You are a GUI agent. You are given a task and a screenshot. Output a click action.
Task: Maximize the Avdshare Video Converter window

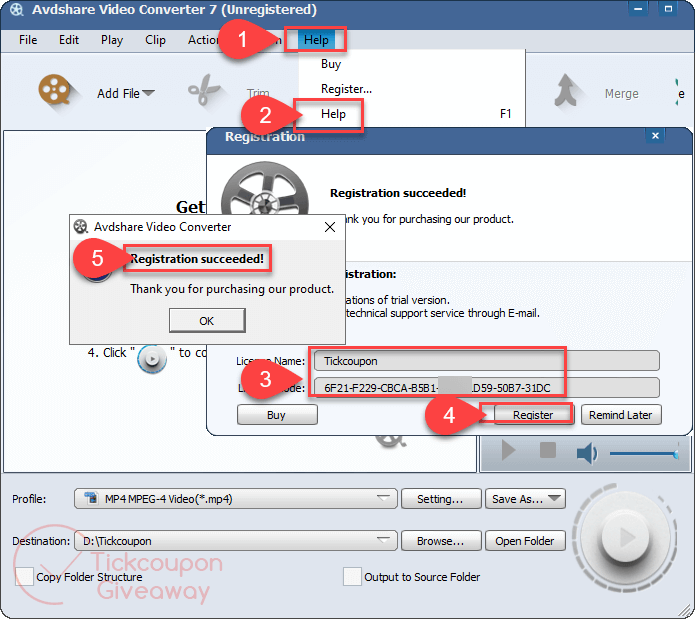point(668,9)
